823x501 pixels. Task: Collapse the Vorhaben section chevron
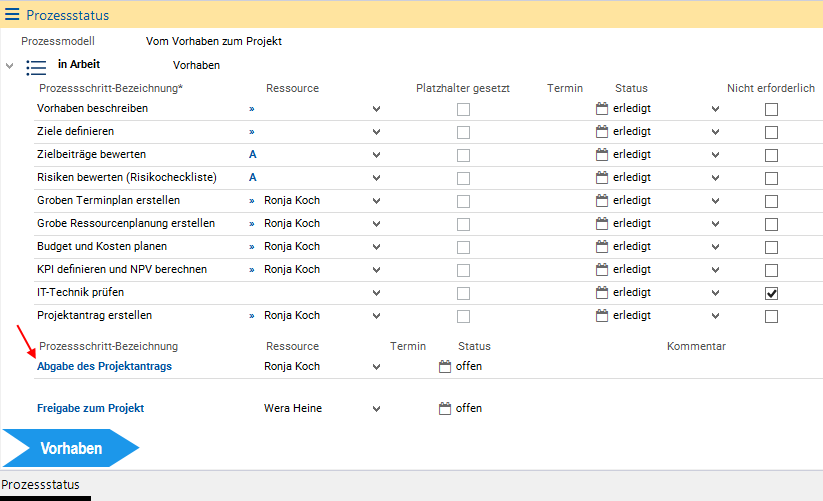pyautogui.click(x=10, y=67)
